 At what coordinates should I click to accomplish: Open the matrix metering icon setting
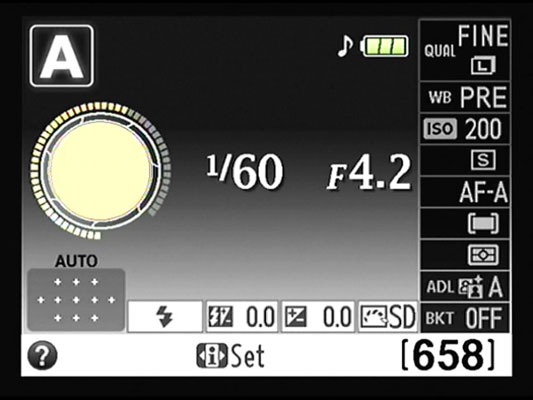click(465, 255)
